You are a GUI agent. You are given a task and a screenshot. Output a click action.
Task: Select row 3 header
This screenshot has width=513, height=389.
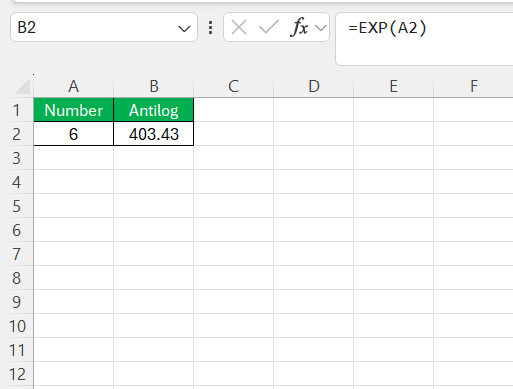point(17,158)
